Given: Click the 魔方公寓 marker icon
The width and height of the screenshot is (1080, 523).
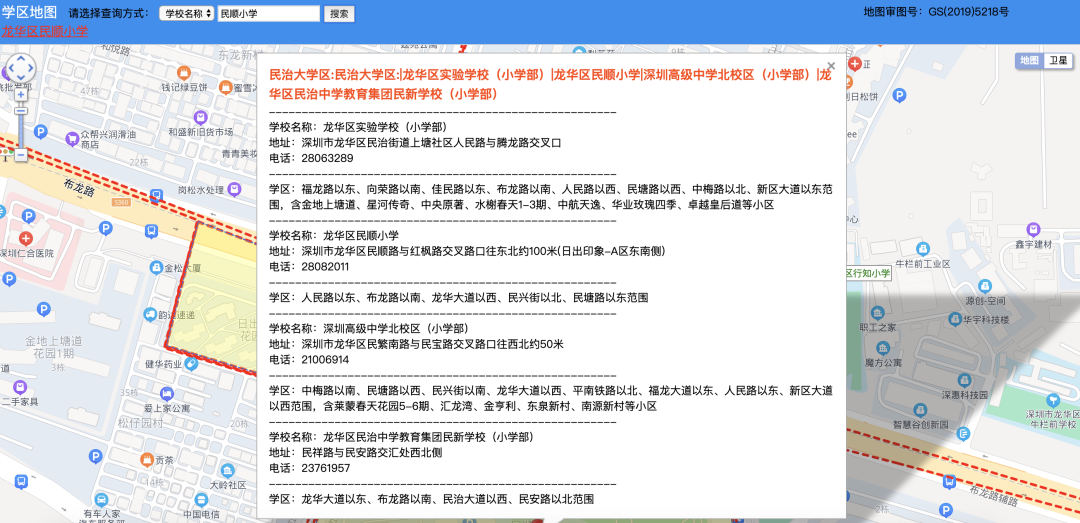Looking at the screenshot, I should coord(884,347).
